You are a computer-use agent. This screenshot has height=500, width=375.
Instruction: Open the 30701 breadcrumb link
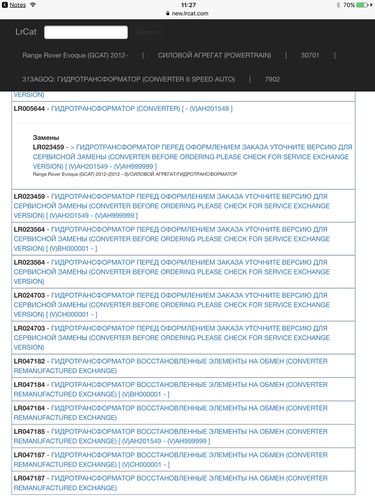310,55
